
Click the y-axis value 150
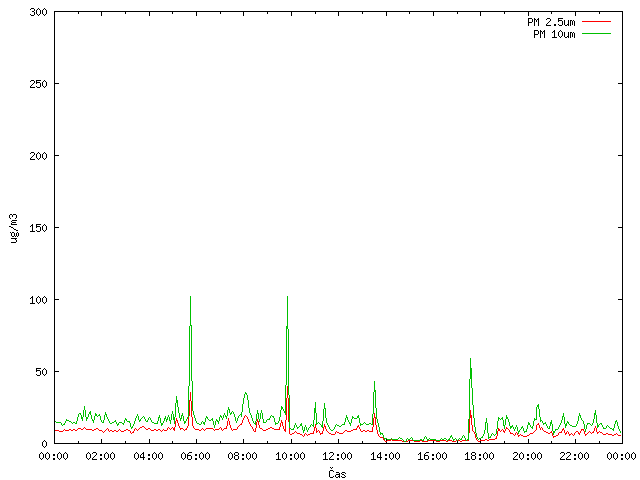(x=39, y=228)
